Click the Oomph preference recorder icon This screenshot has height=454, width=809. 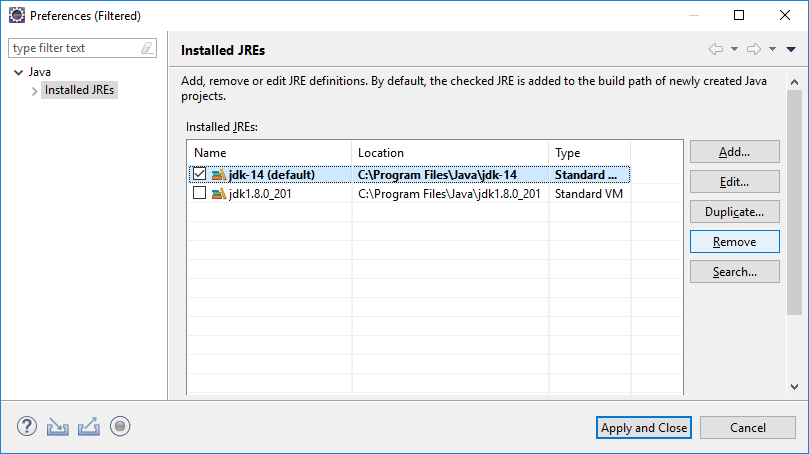(120, 427)
